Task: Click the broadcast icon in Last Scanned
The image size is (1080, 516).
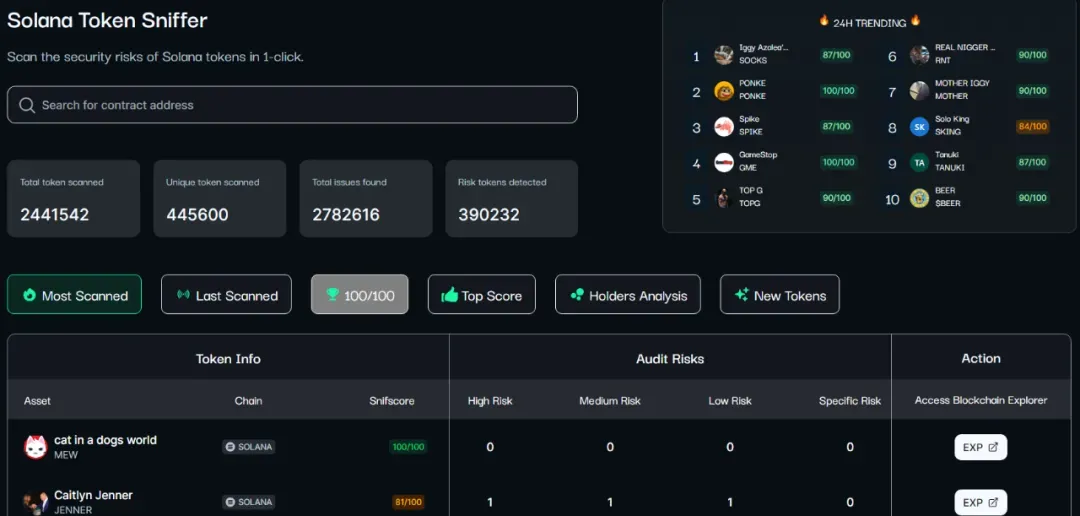Action: pos(183,295)
